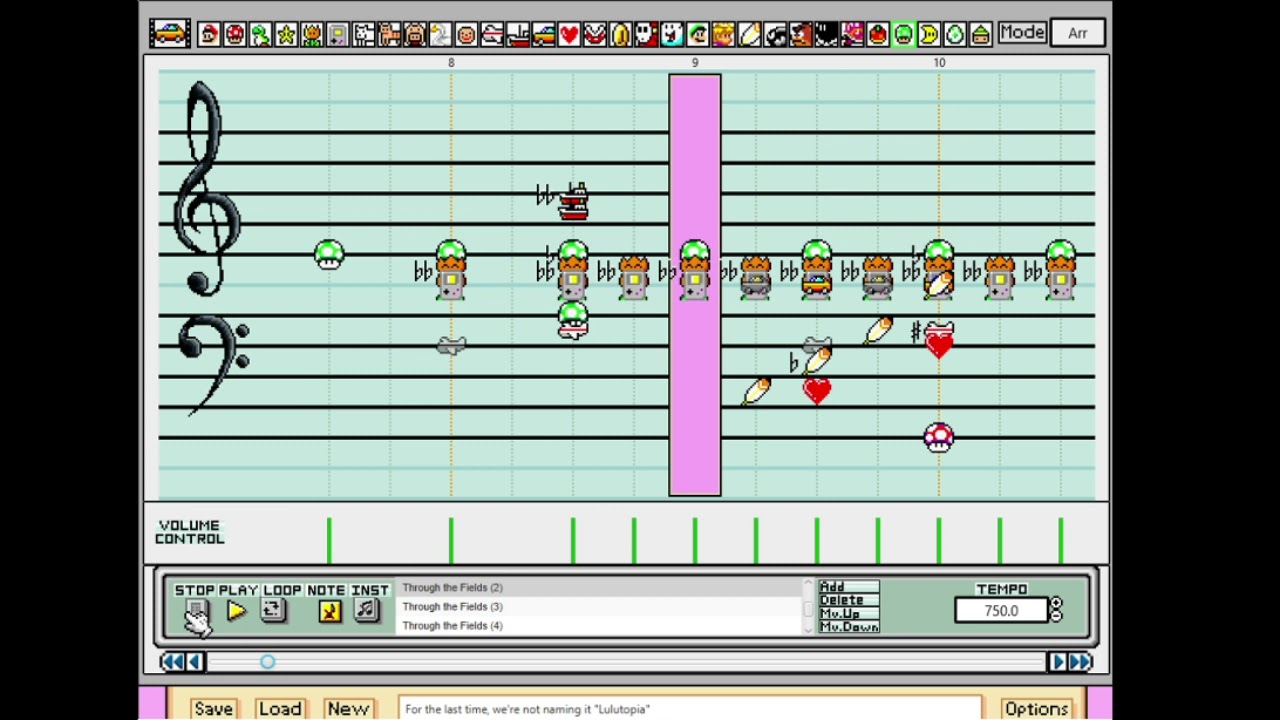1280x720 pixels.
Task: Select the Dog instrument
Action: click(364, 34)
